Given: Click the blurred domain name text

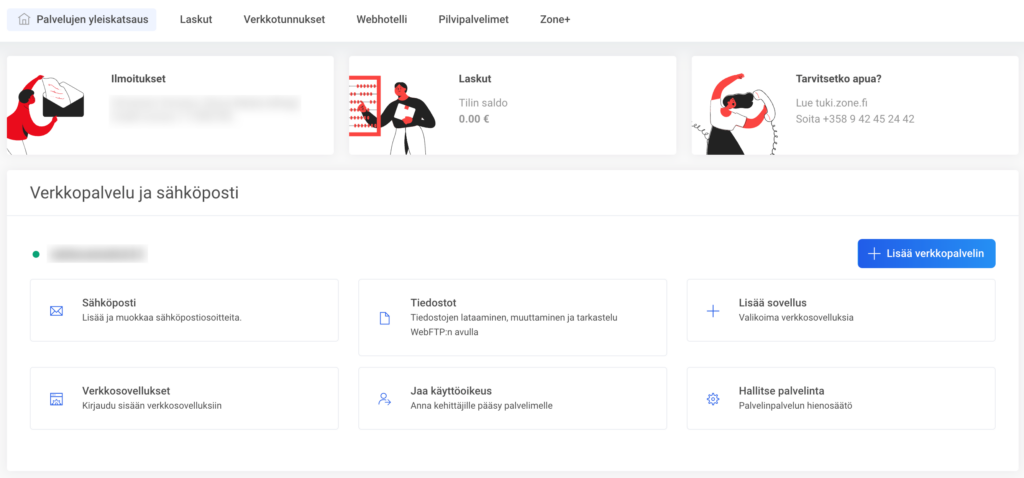Looking at the screenshot, I should [x=98, y=254].
